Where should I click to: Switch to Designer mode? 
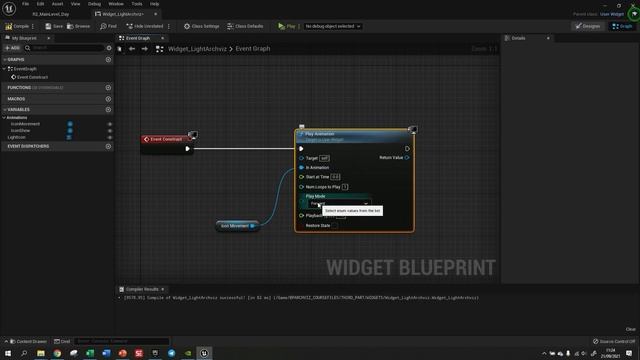pos(588,26)
